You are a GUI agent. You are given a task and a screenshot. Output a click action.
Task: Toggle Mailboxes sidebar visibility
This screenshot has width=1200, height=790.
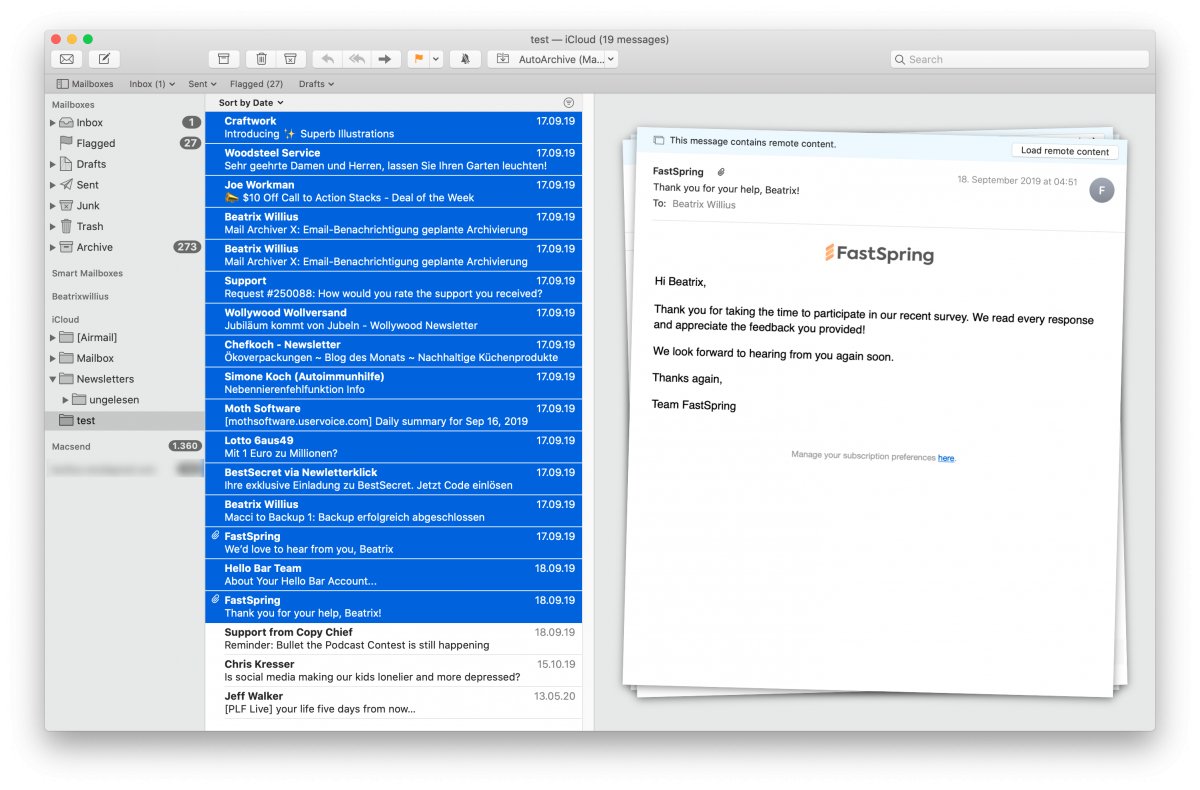pyautogui.click(x=85, y=84)
